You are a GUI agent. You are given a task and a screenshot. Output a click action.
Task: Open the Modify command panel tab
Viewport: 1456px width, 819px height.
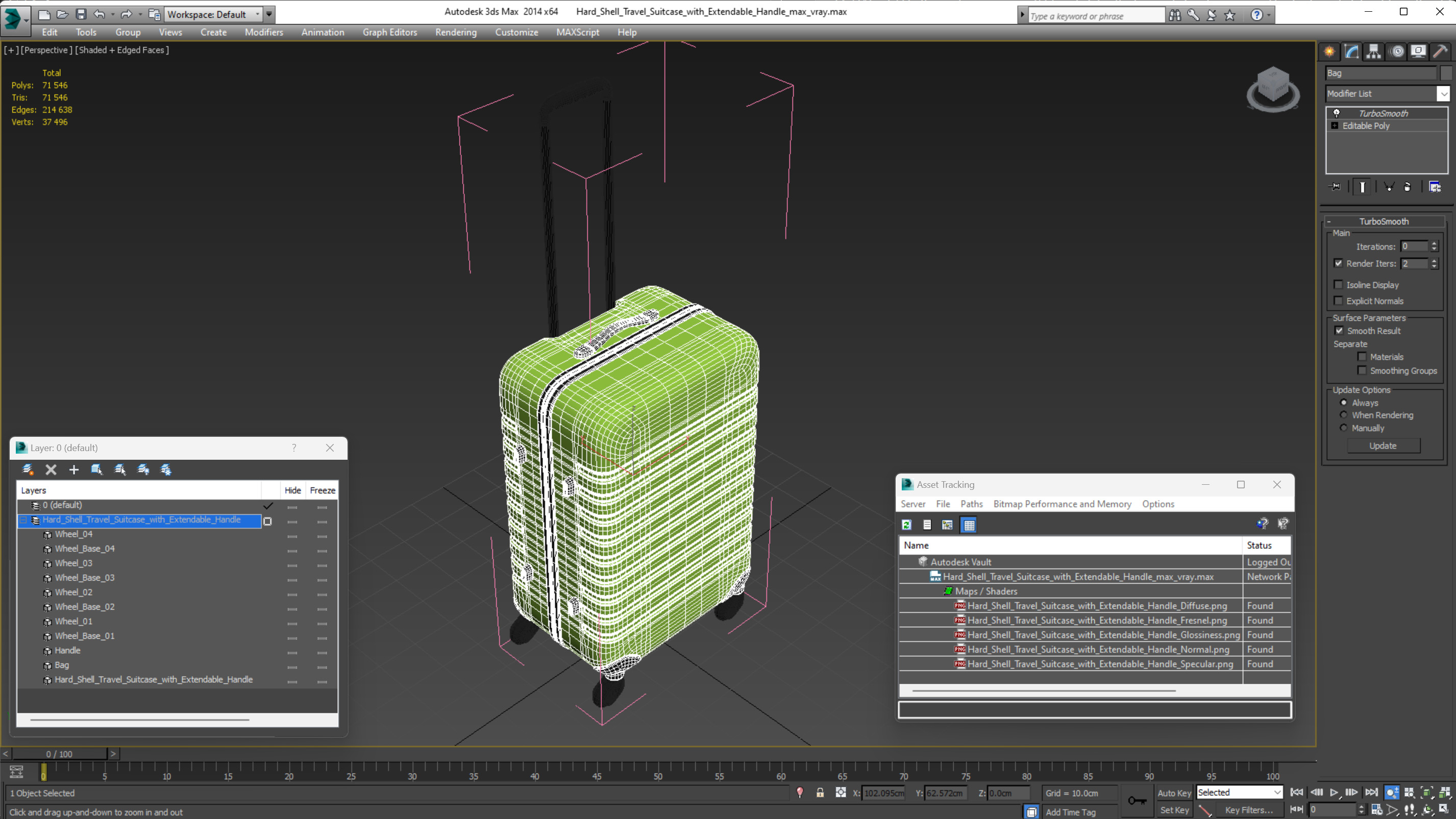1351,52
